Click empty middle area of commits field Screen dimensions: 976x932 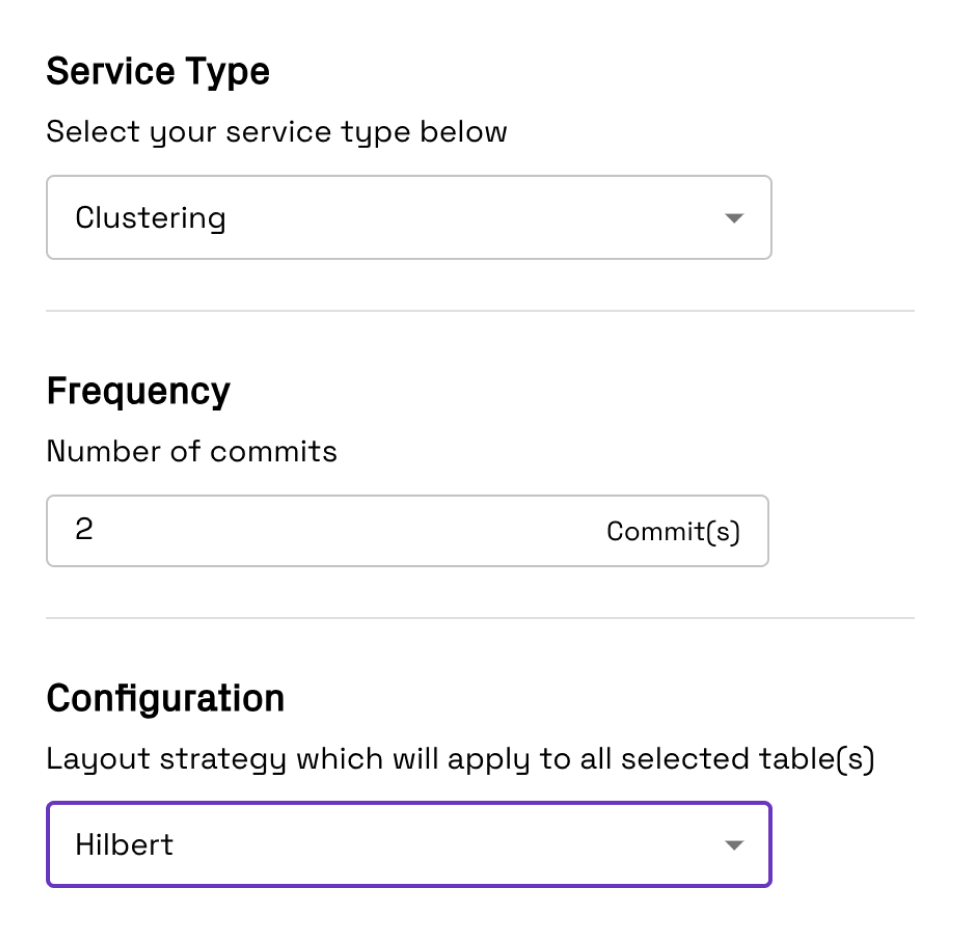pyautogui.click(x=349, y=530)
